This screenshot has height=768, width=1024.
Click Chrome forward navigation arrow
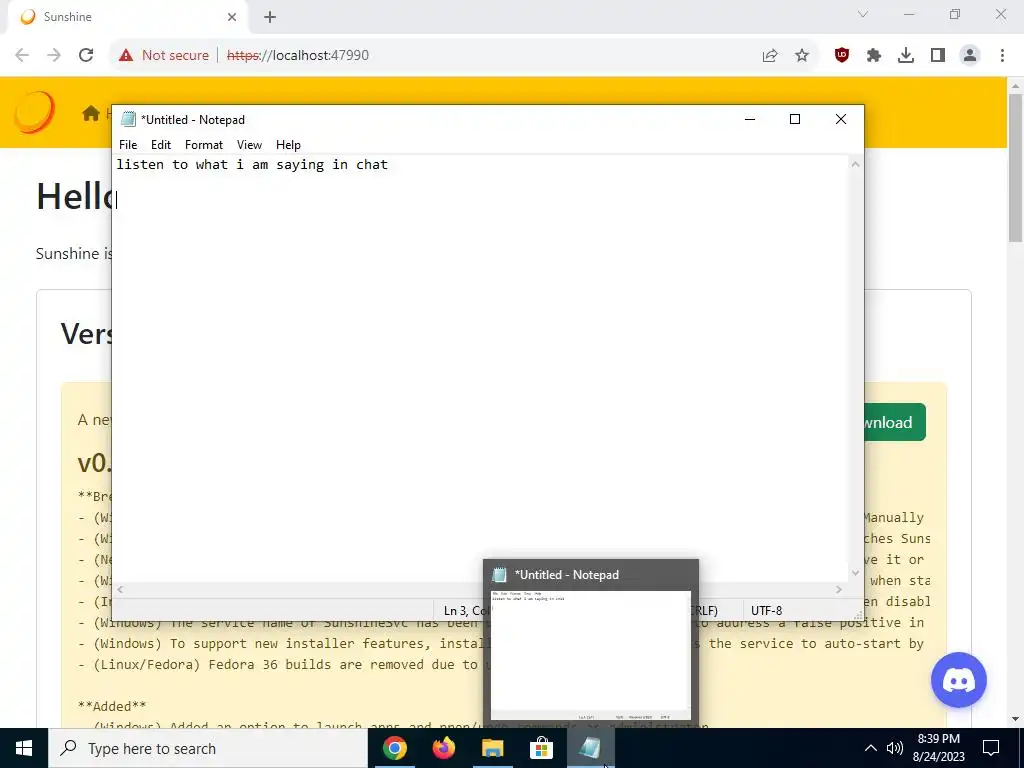tap(54, 56)
